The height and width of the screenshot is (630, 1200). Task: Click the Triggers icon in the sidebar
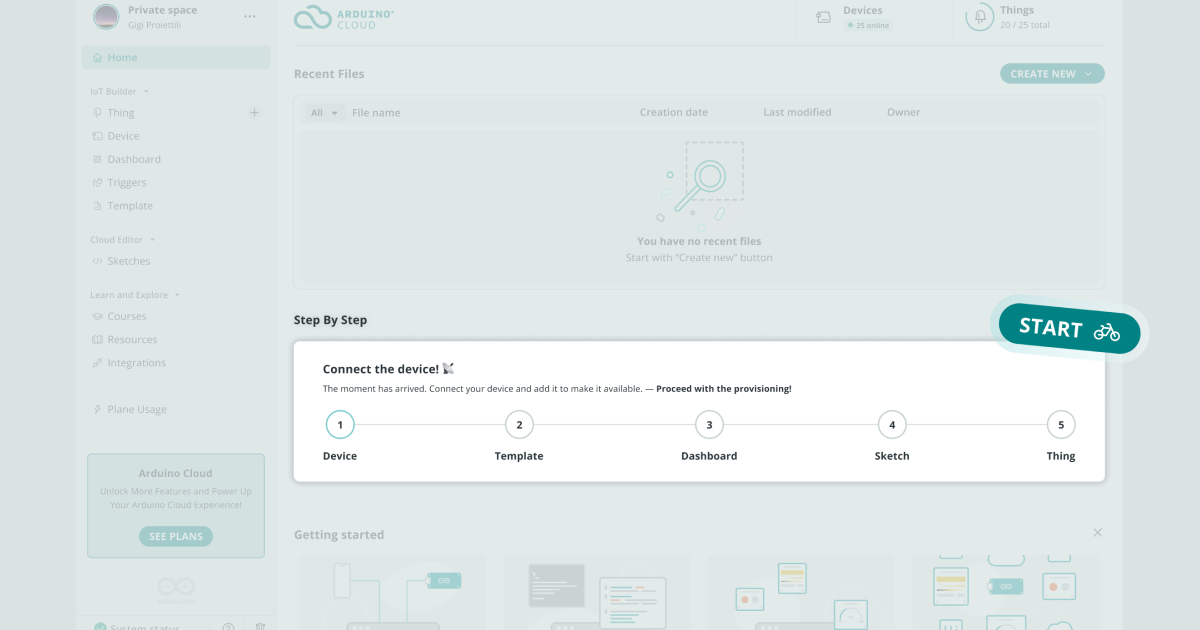click(97, 183)
